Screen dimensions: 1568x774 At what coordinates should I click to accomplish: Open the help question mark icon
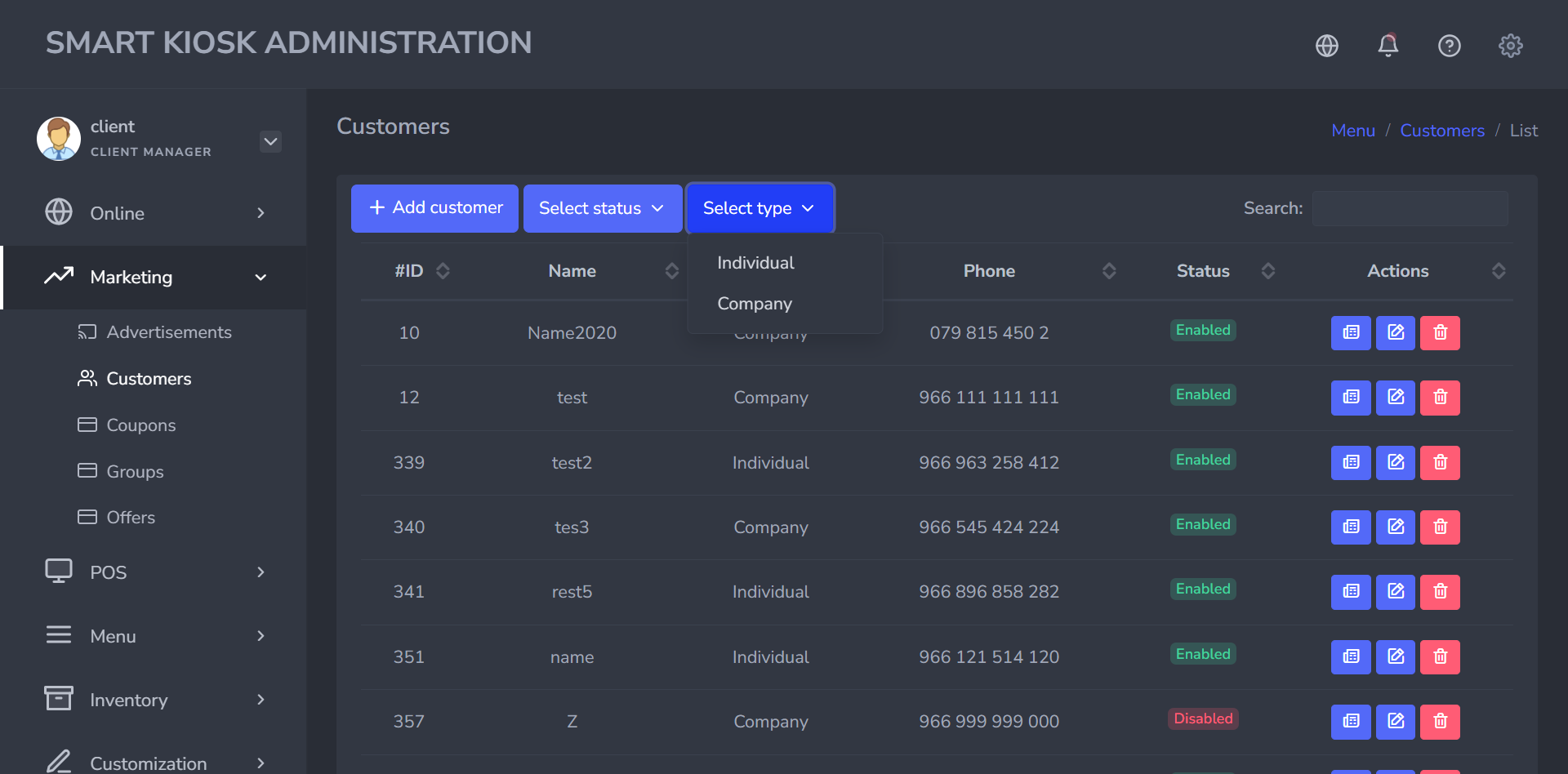(x=1450, y=46)
